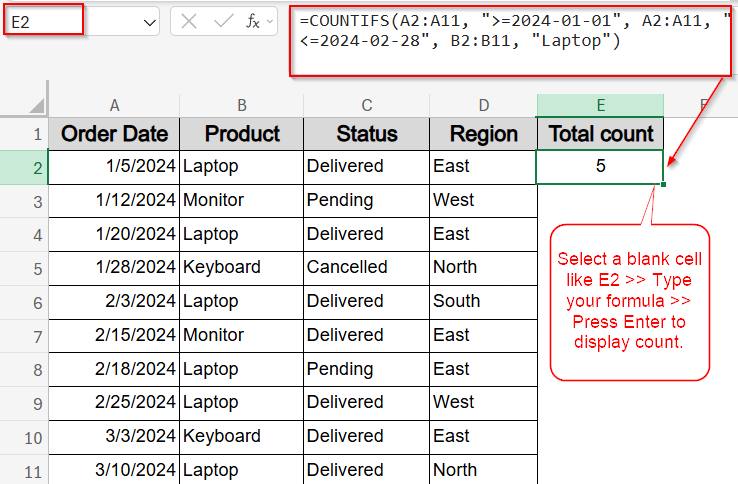This screenshot has width=738, height=484.
Task: Select column A header
Action: click(x=114, y=105)
